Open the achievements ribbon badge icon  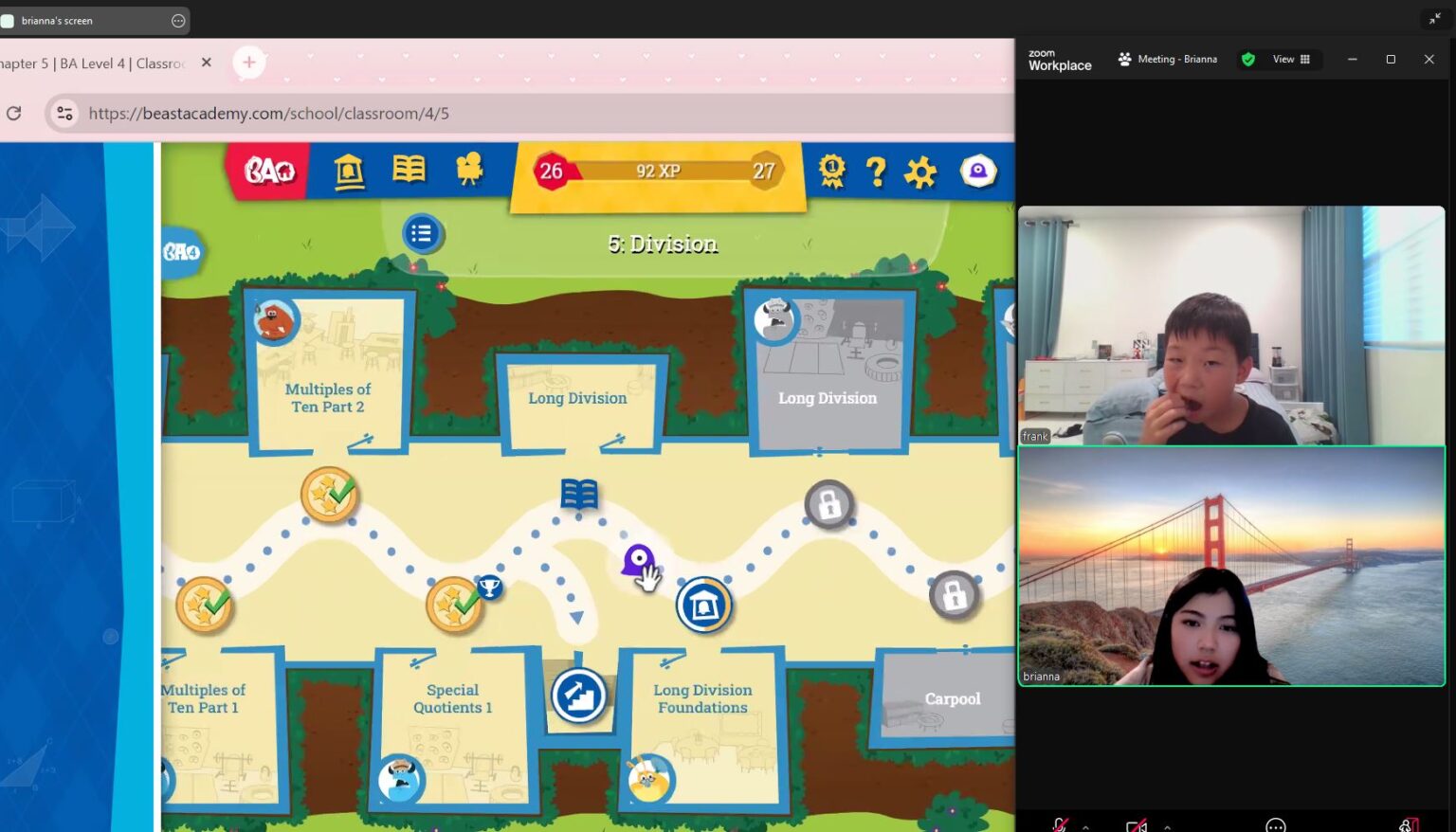(831, 172)
